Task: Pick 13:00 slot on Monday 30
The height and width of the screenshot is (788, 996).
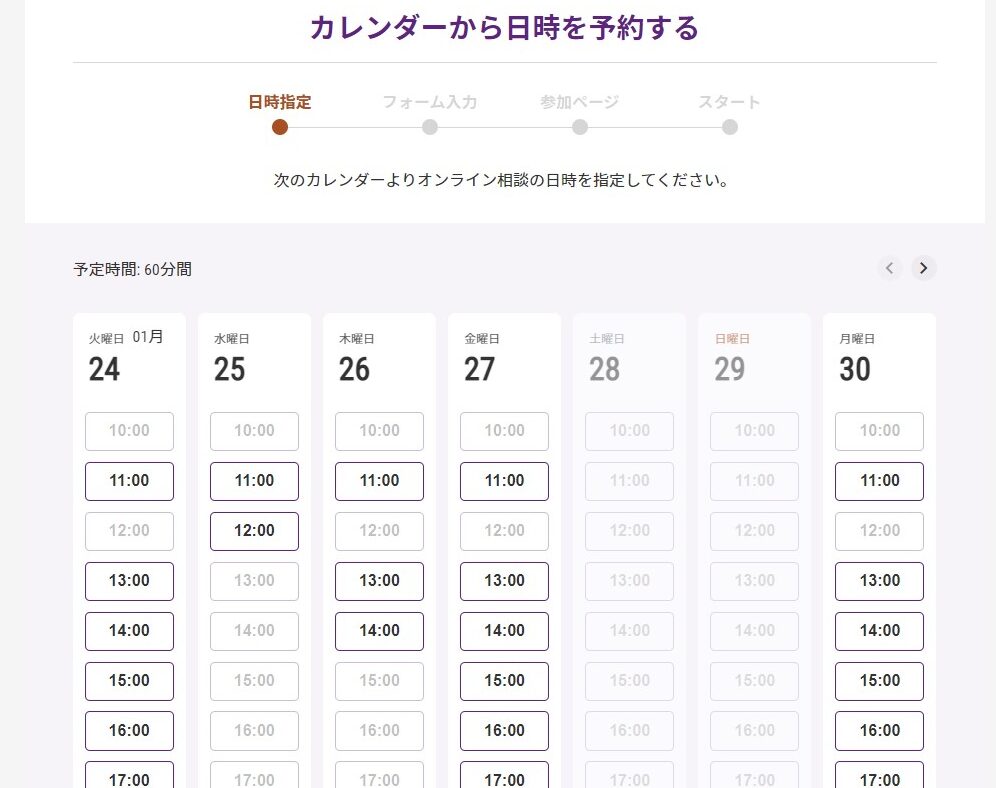Action: (x=879, y=581)
